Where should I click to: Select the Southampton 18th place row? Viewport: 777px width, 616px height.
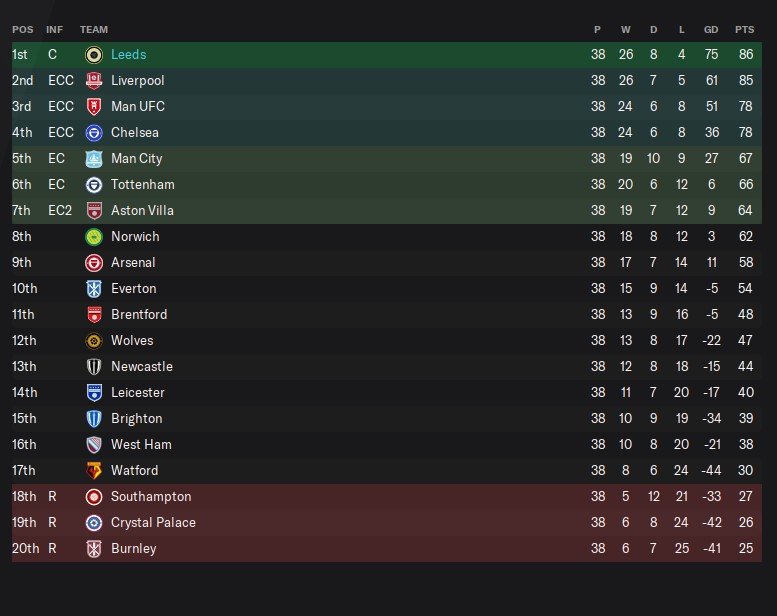[387, 497]
